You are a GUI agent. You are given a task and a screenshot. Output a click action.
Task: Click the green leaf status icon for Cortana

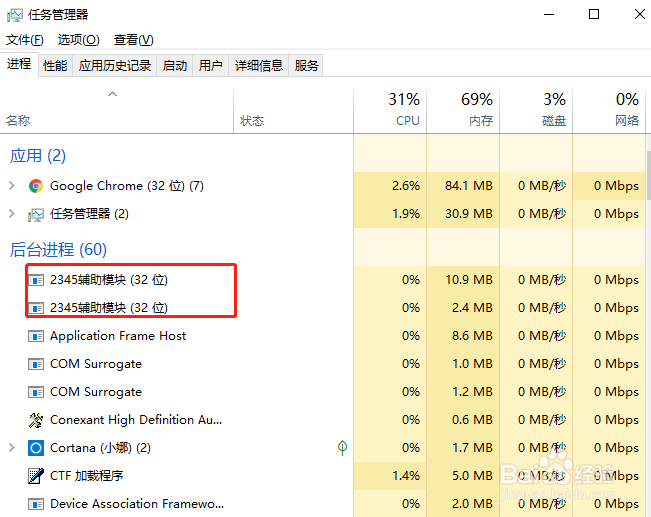[x=343, y=448]
